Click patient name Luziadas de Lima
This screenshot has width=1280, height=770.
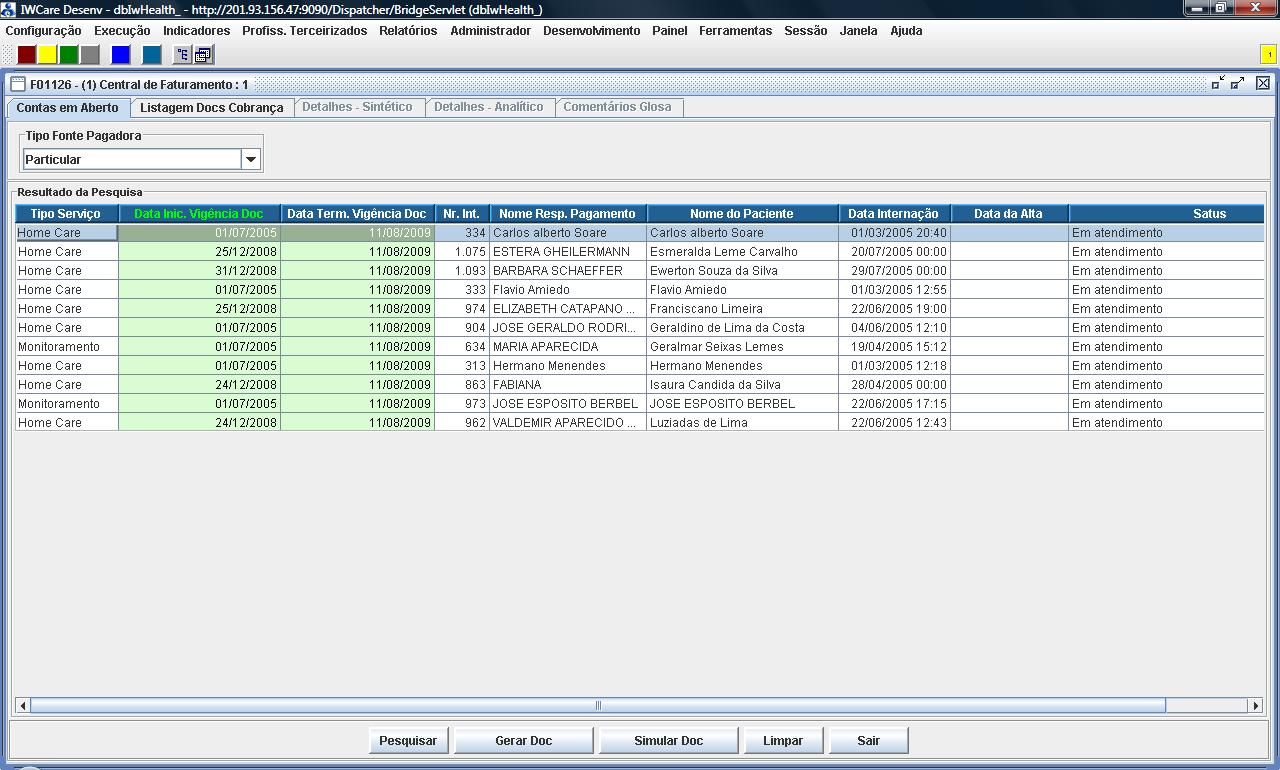coord(698,423)
